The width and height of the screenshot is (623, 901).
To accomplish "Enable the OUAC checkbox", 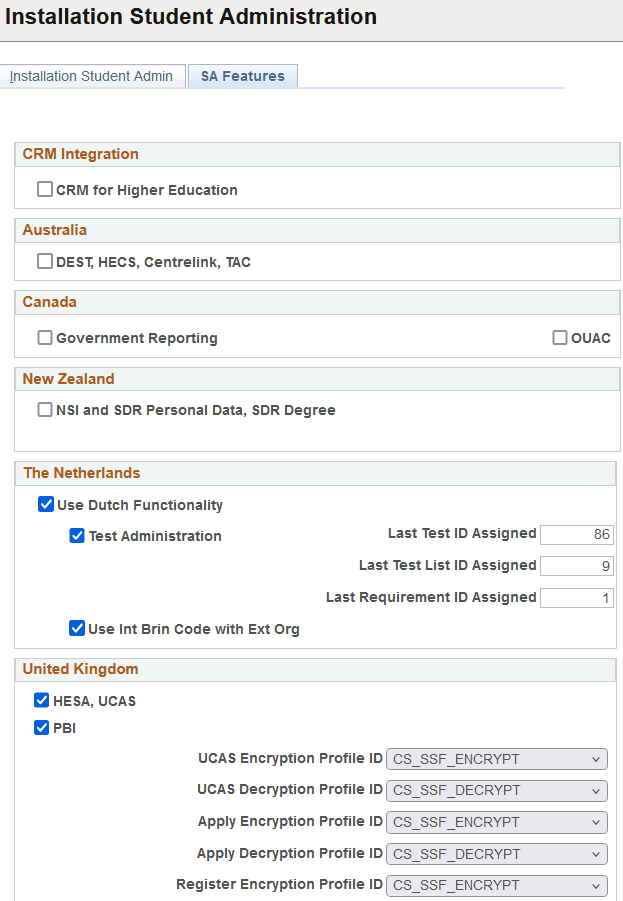I will 560,338.
